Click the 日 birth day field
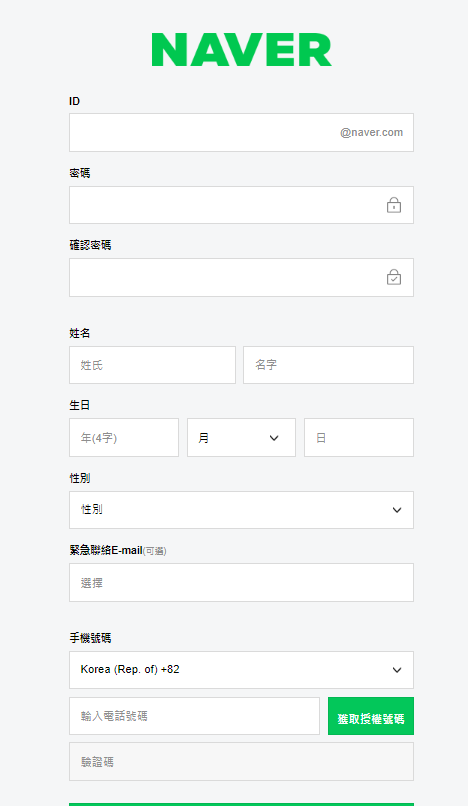 (x=359, y=437)
